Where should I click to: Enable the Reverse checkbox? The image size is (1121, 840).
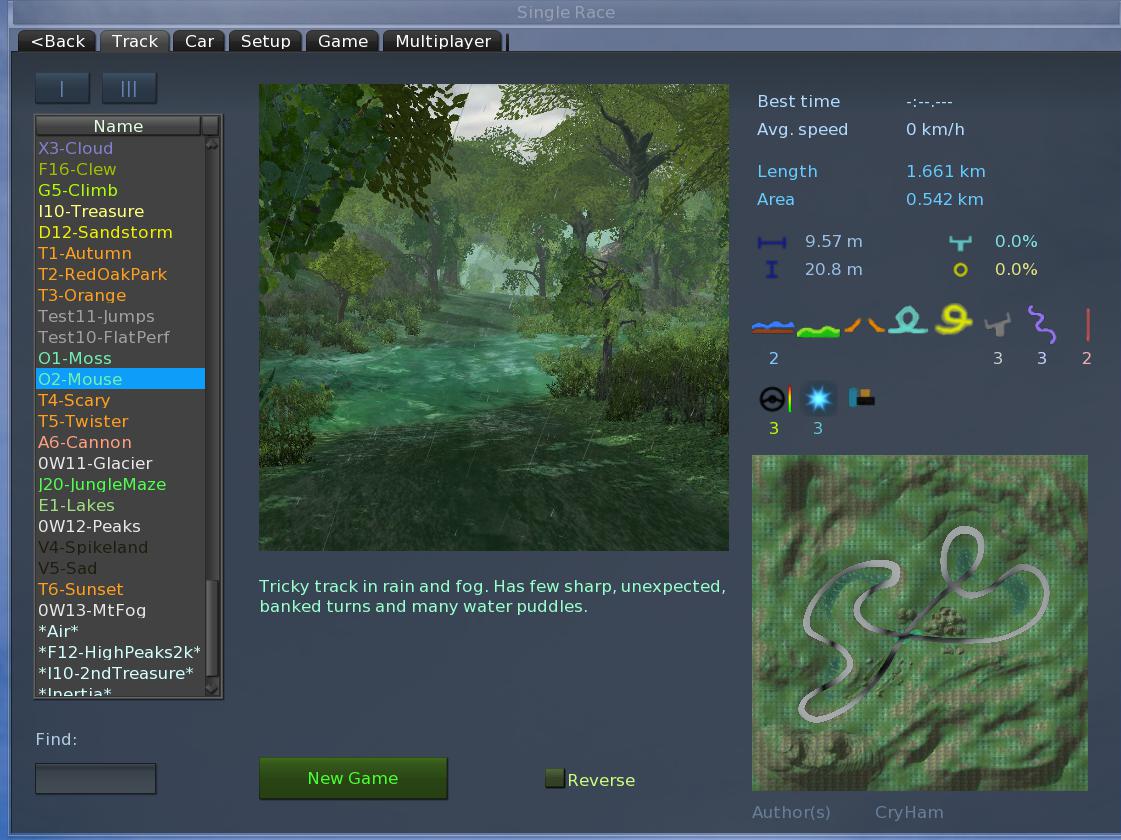point(555,779)
